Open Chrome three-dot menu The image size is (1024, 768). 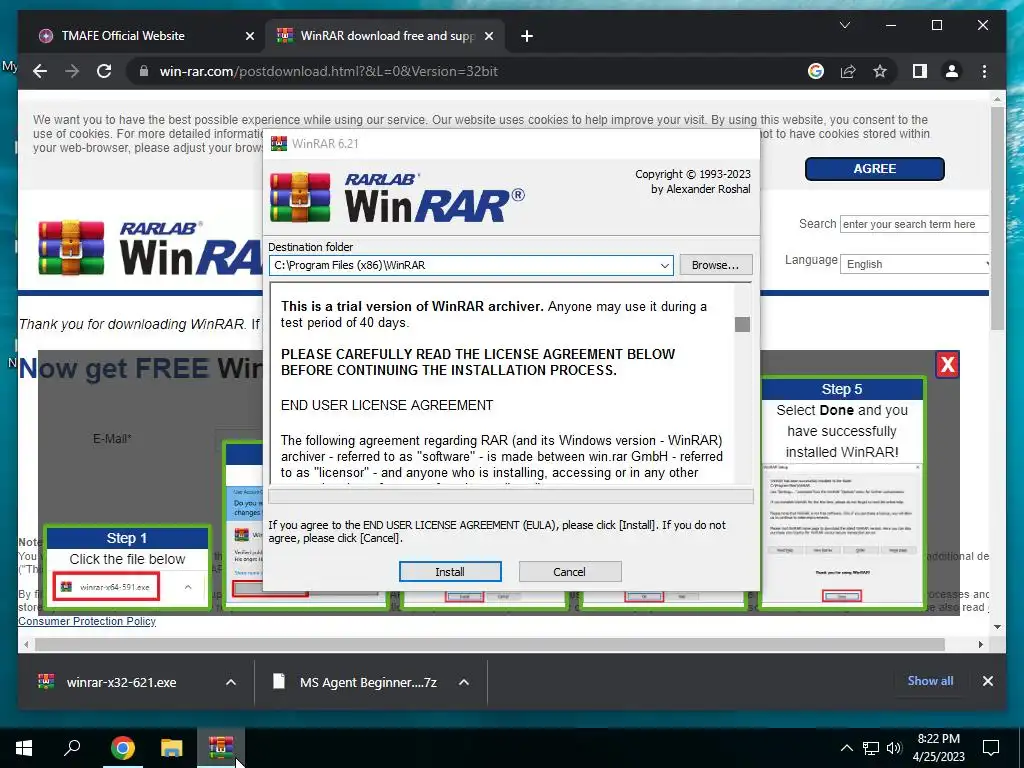tap(984, 71)
